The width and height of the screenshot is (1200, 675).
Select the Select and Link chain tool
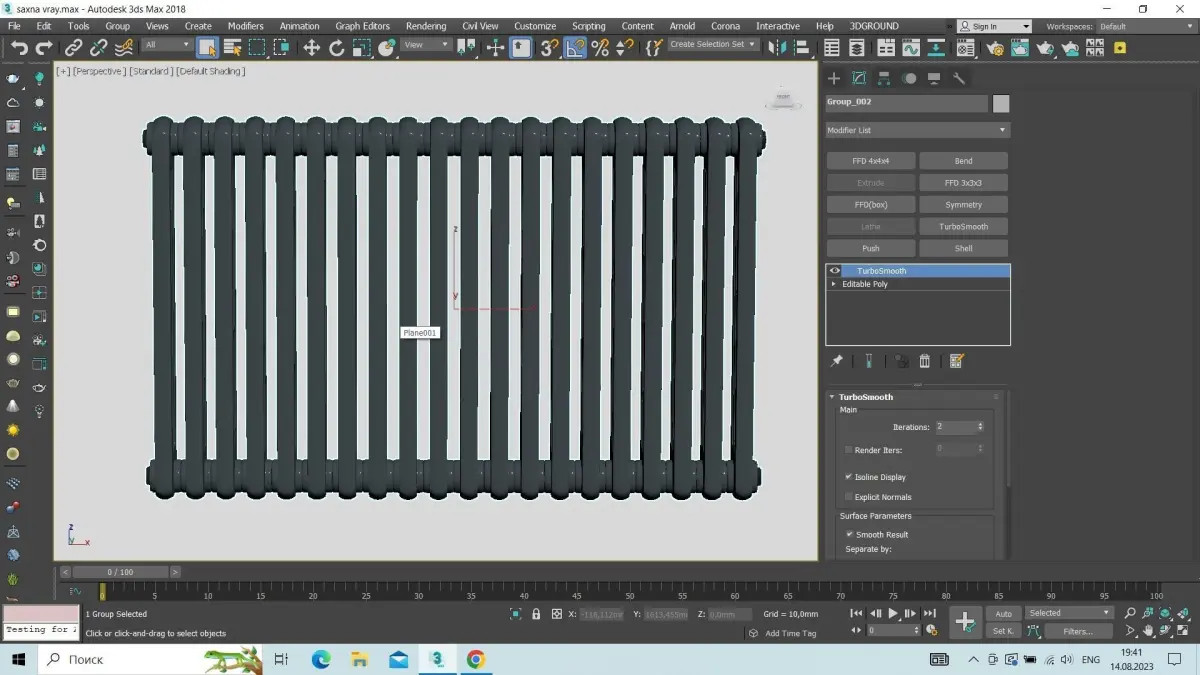point(74,47)
